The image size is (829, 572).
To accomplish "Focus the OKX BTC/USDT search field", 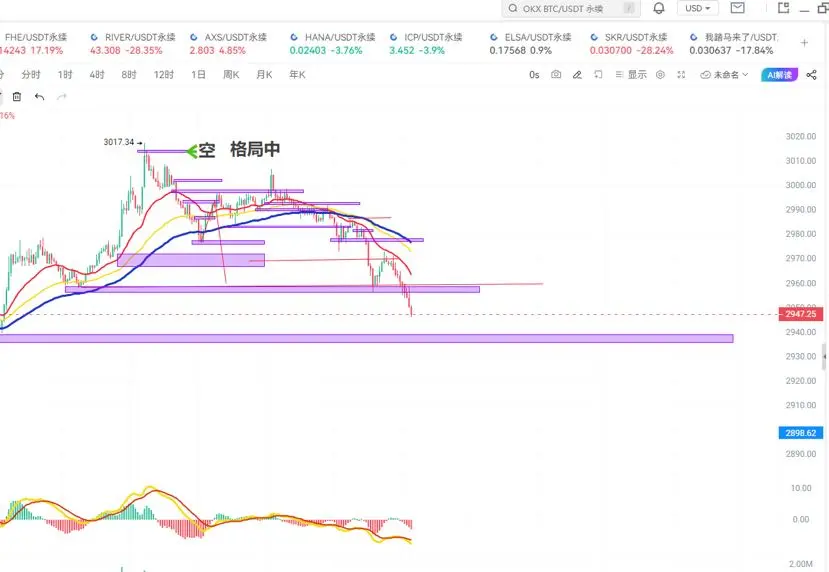I will click(570, 8).
